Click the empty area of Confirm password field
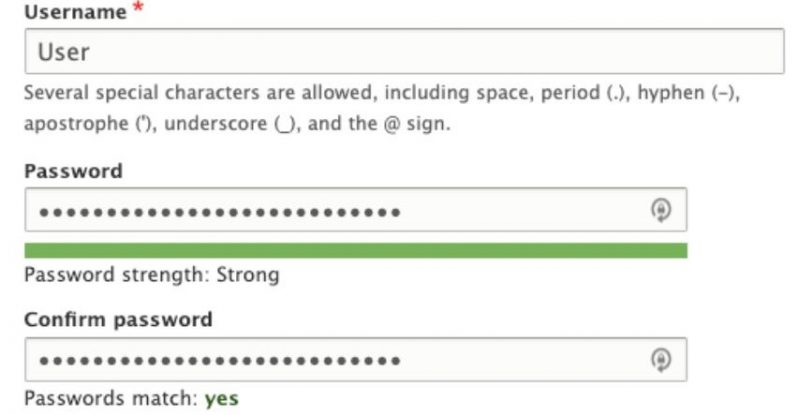The height and width of the screenshot is (415, 812). pyautogui.click(x=520, y=359)
